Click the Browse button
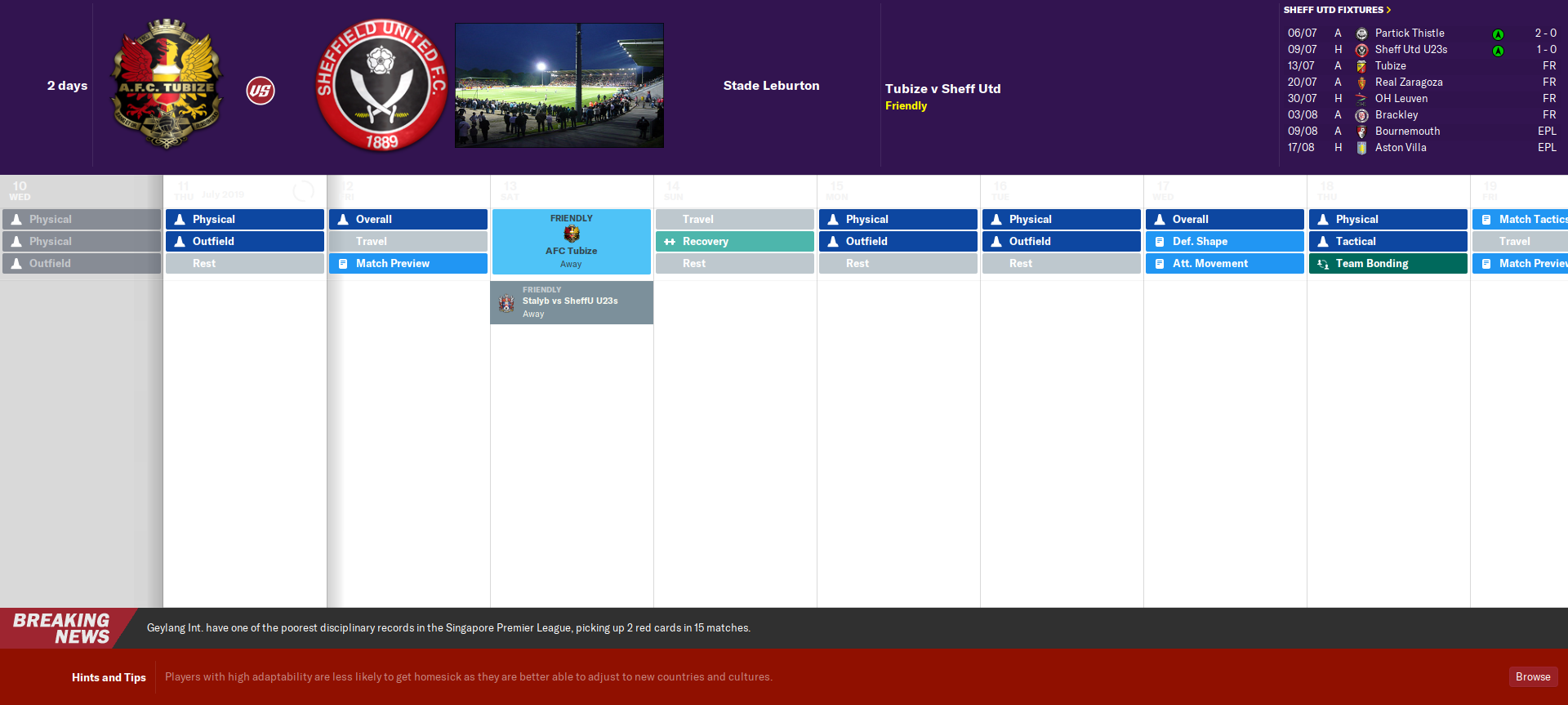The width and height of the screenshot is (1568, 705). 1533,677
